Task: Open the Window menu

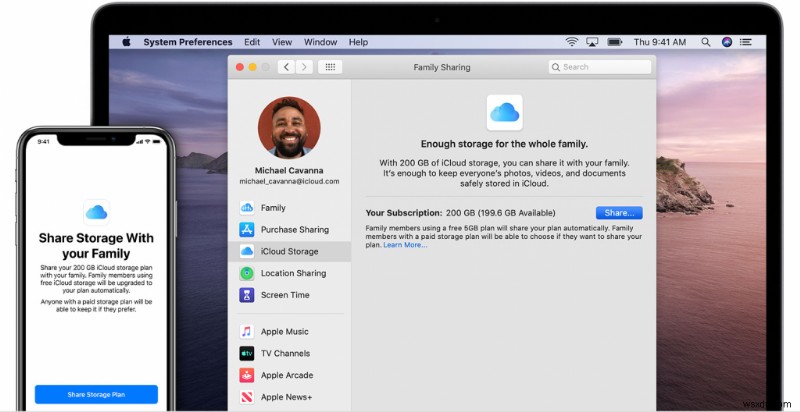Action: coord(320,42)
